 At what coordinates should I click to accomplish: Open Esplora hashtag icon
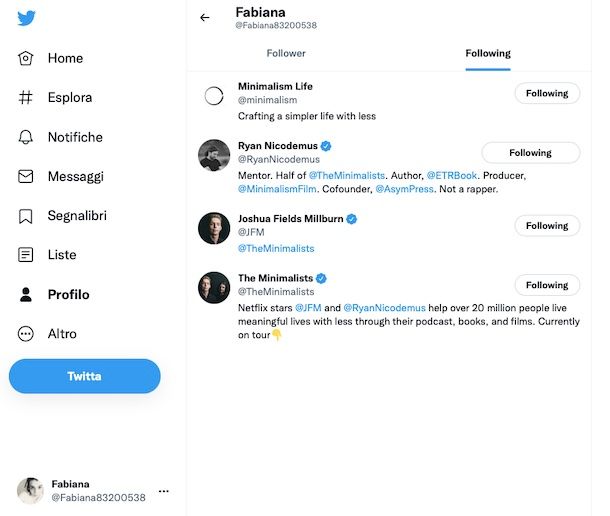coord(26,97)
